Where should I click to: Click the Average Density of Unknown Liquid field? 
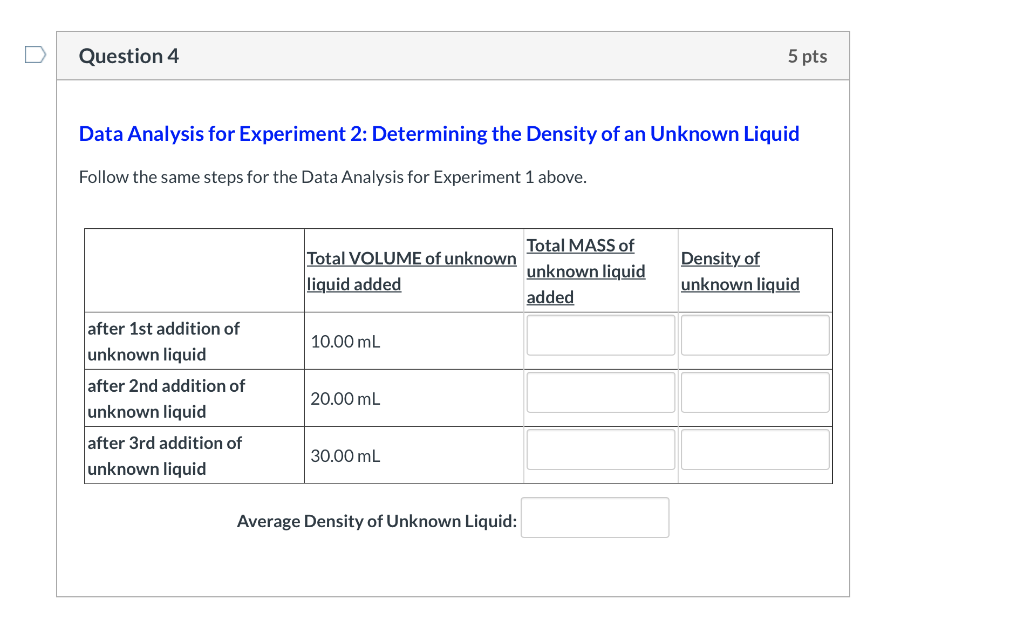click(594, 517)
